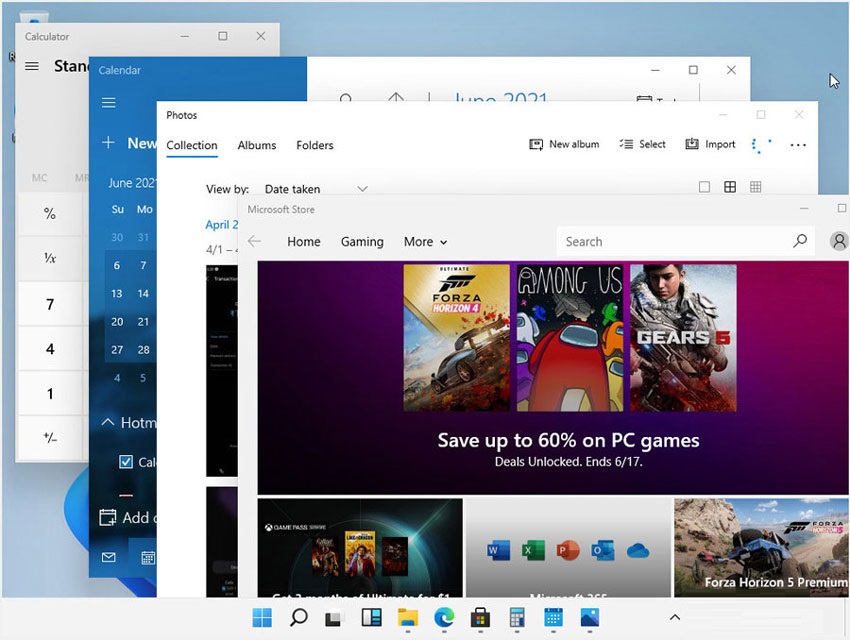Image resolution: width=850 pixels, height=640 pixels.
Task: Click Save up to 60% on PC games banner text
Action: point(568,441)
